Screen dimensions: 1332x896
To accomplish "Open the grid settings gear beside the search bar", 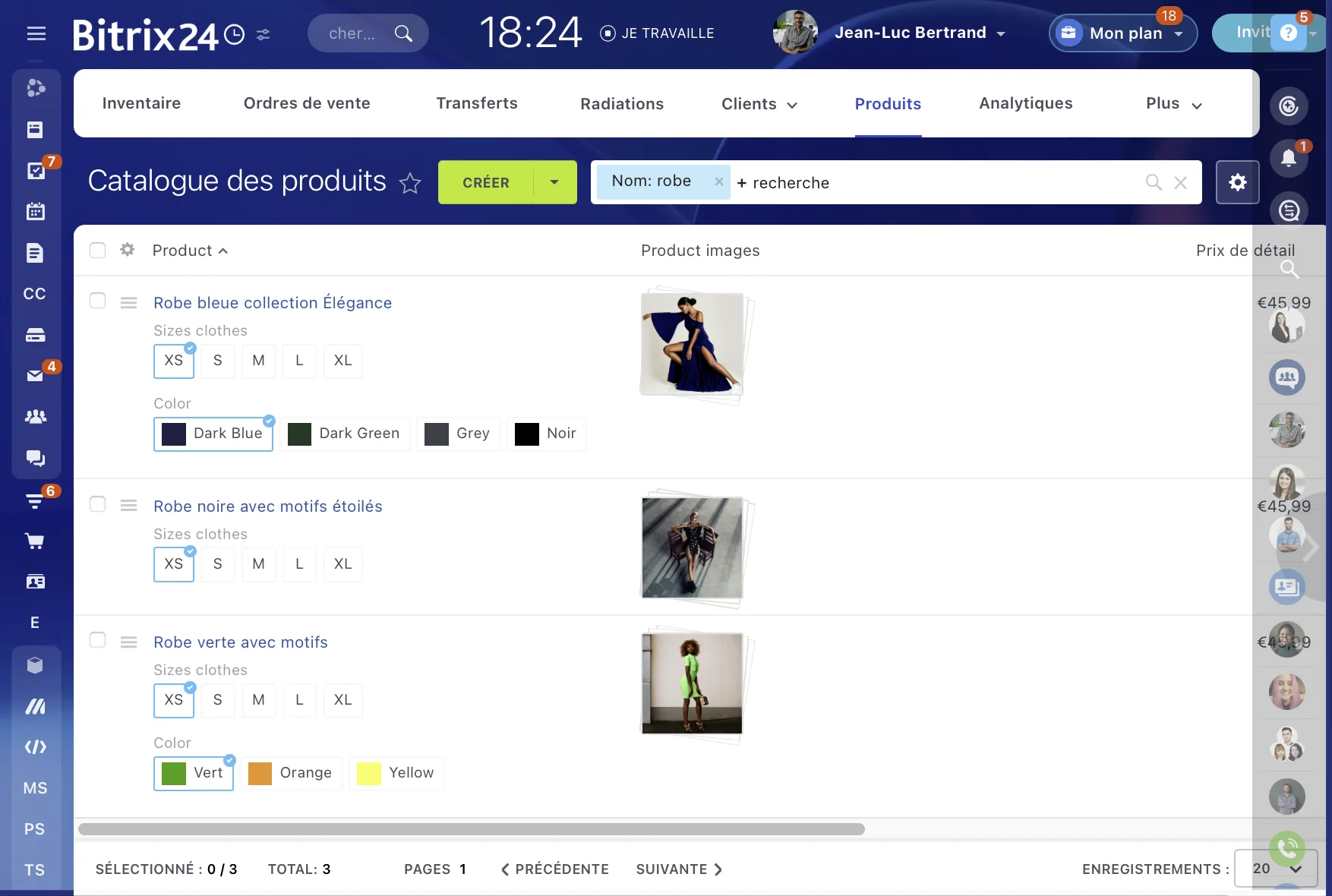I will click(1237, 182).
